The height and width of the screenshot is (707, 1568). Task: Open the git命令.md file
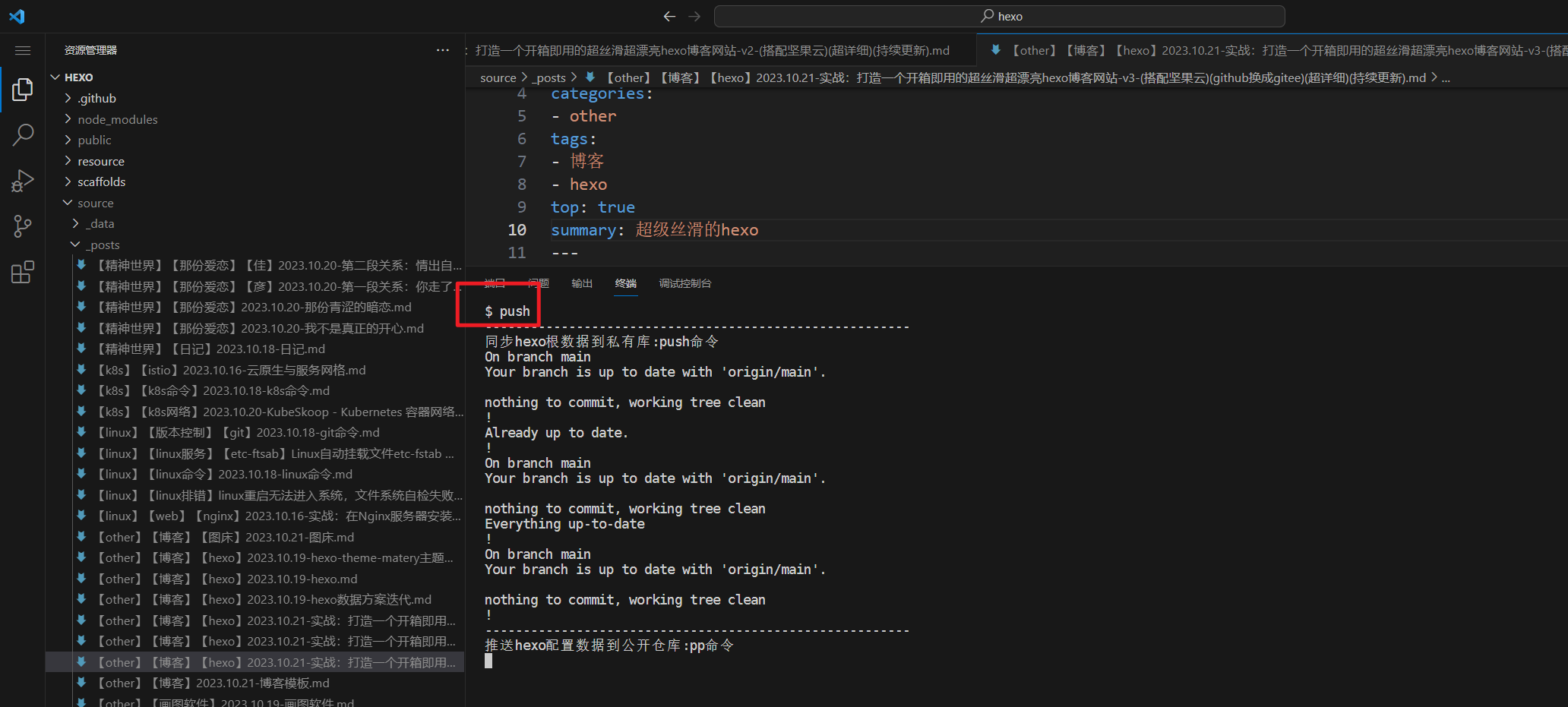click(x=255, y=432)
